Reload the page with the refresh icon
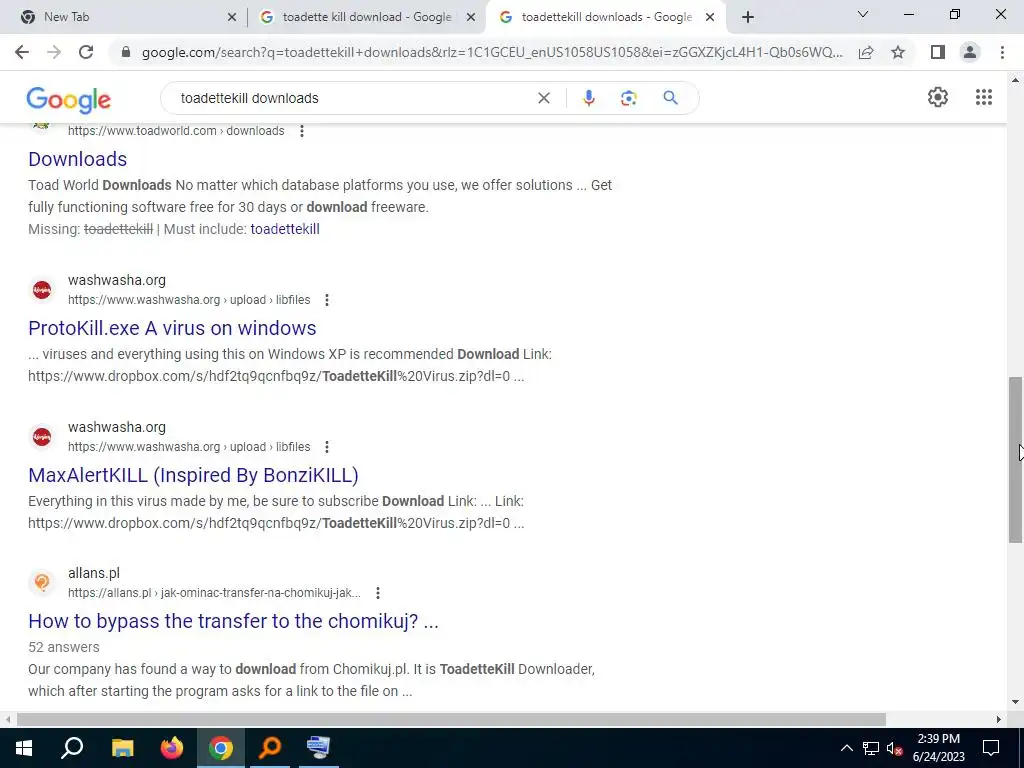The image size is (1024, 768). click(86, 52)
